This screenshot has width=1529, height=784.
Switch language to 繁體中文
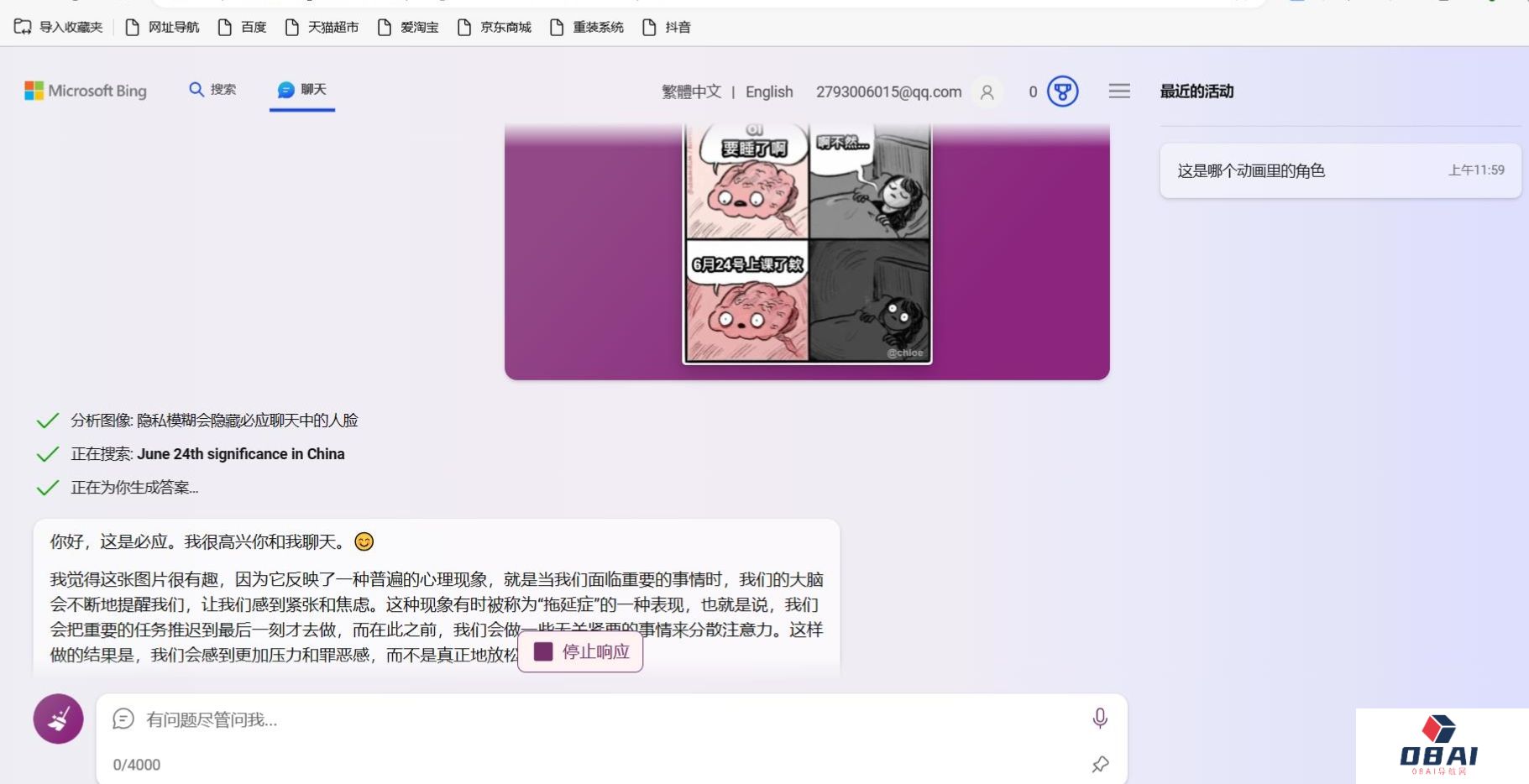(691, 91)
